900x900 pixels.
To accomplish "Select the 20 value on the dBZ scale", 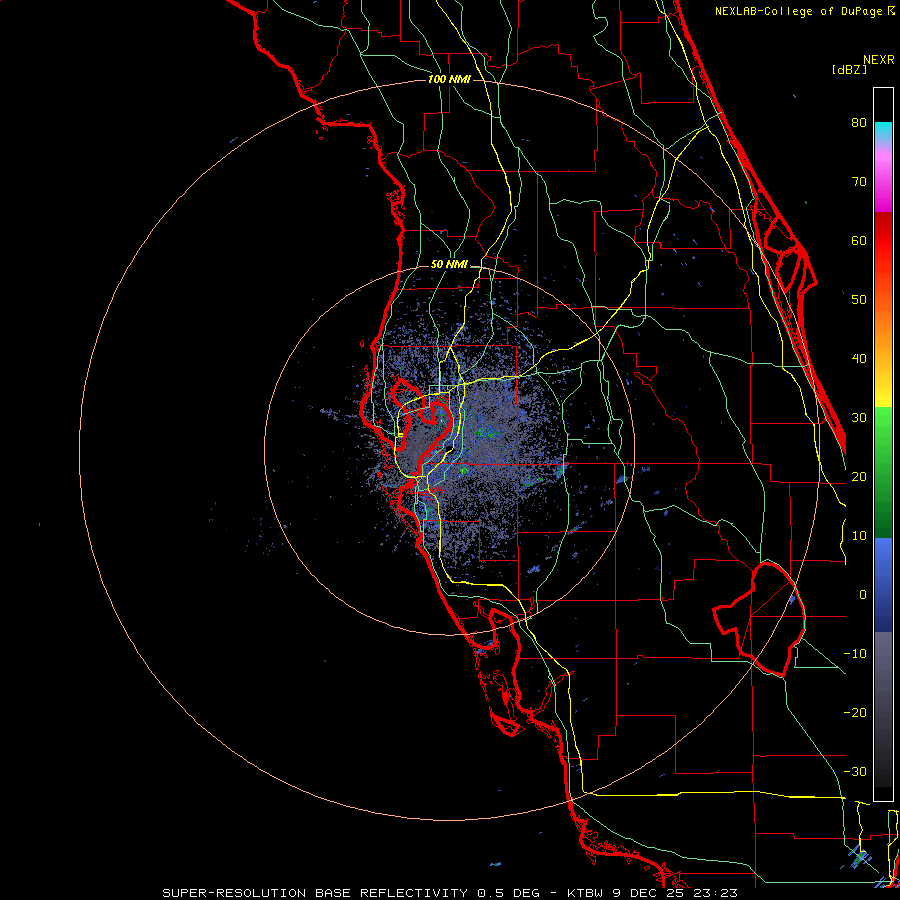I will (x=859, y=477).
